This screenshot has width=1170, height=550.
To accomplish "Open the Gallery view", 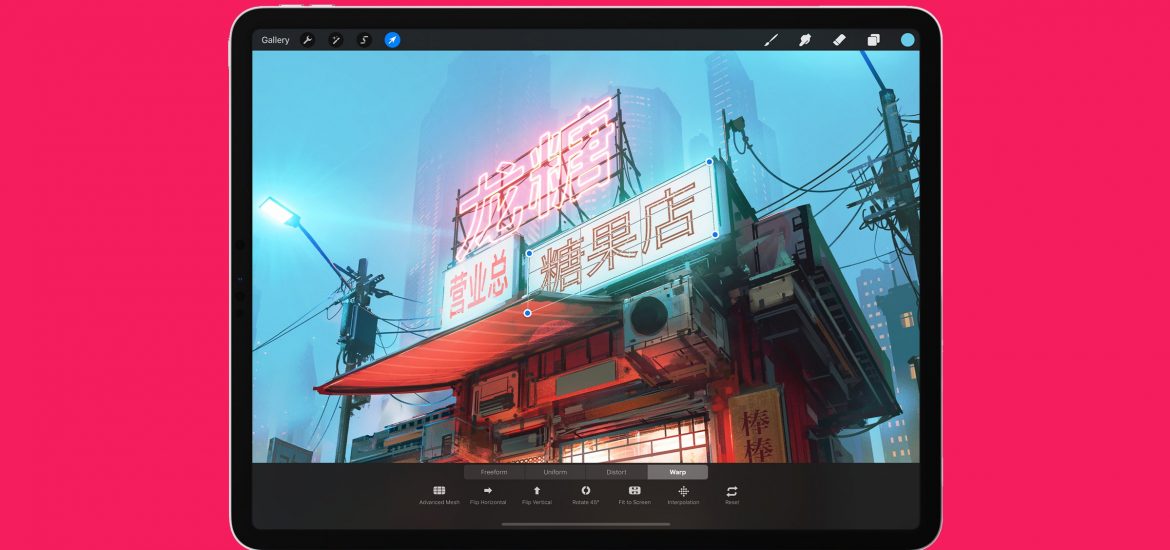I will click(x=275, y=40).
